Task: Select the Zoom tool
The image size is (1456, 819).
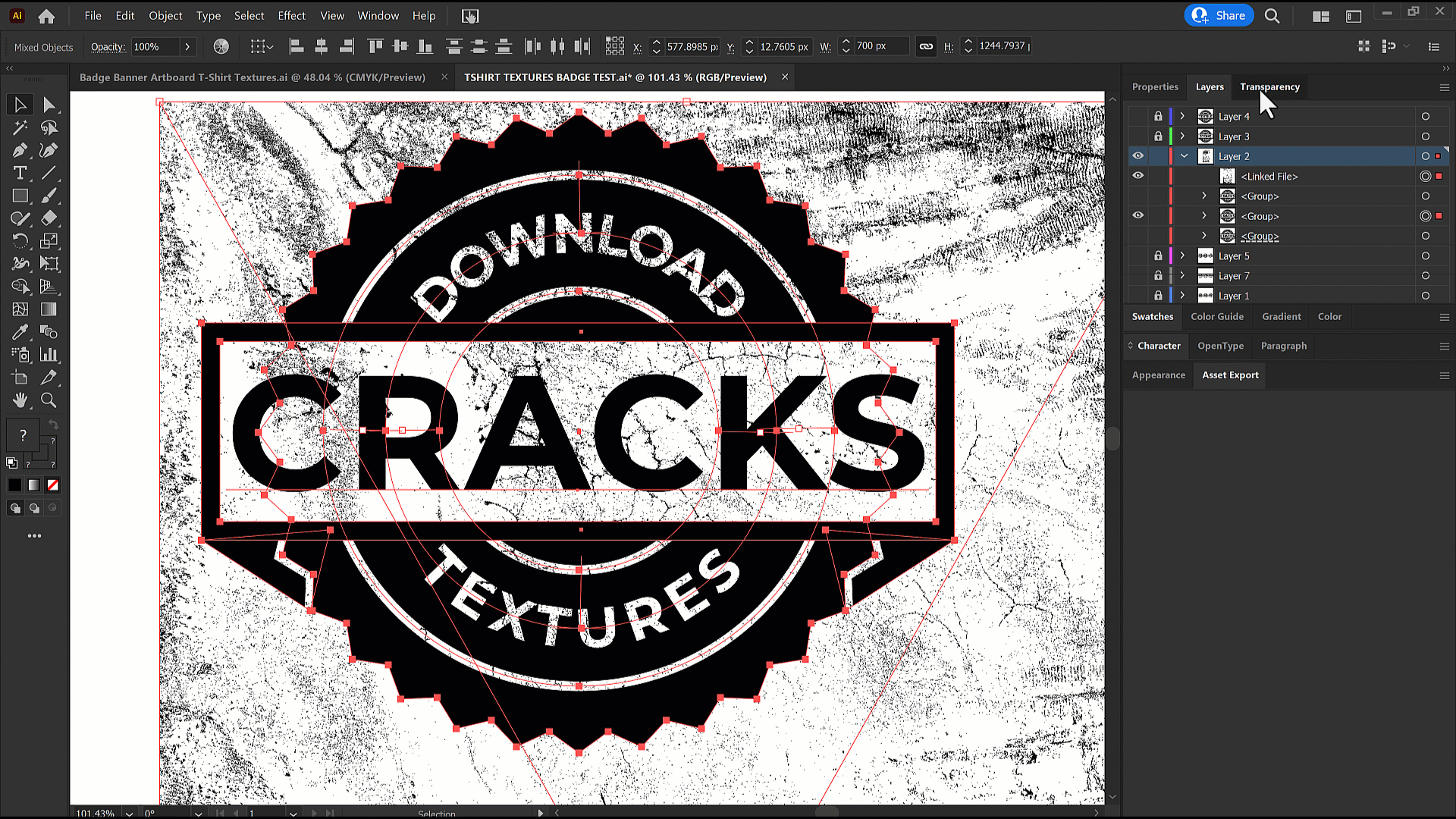Action: point(48,400)
